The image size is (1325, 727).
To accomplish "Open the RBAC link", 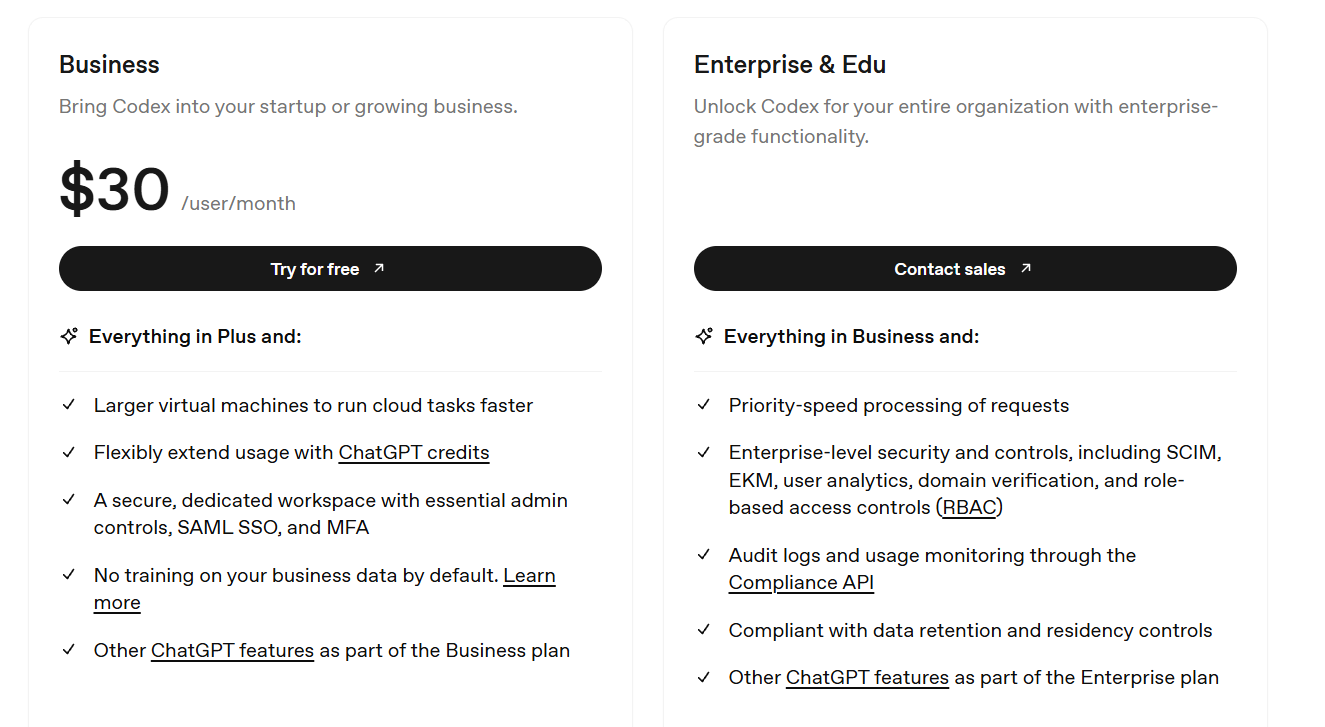I will 970,508.
